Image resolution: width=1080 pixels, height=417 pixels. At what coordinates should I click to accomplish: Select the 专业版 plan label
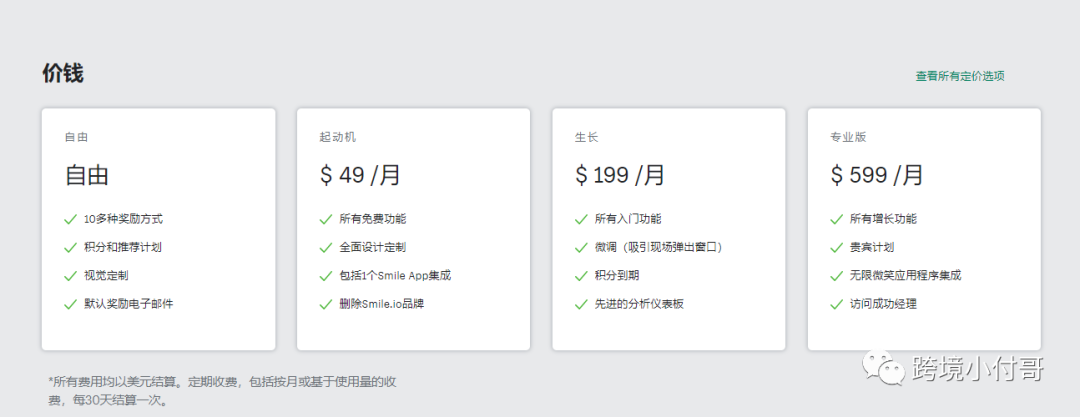pyautogui.click(x=849, y=137)
